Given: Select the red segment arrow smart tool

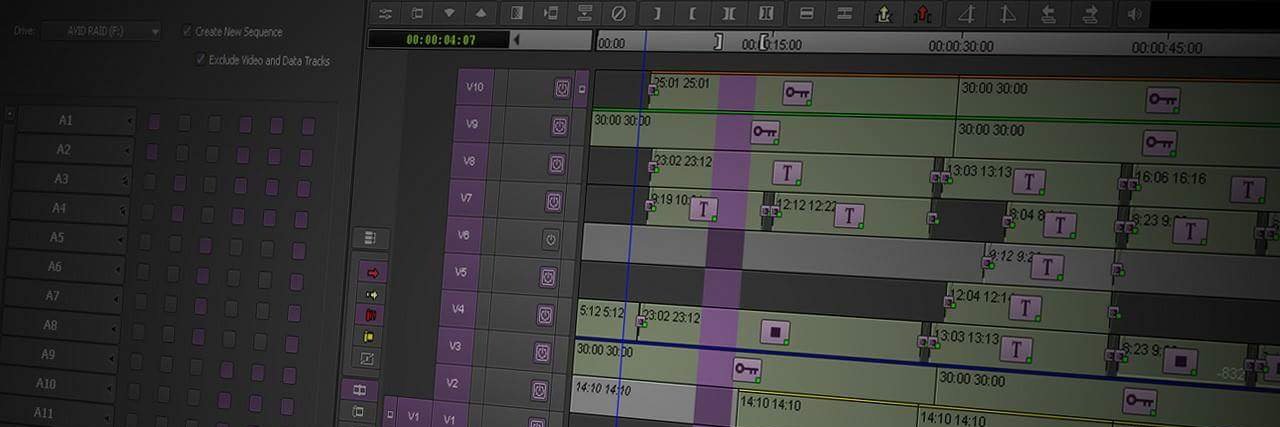Looking at the screenshot, I should coord(374,272).
